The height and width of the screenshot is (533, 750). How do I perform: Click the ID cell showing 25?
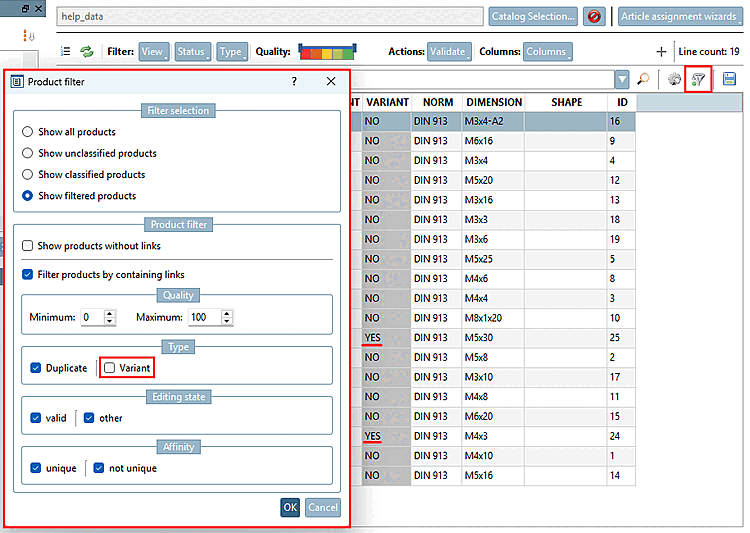(621, 337)
